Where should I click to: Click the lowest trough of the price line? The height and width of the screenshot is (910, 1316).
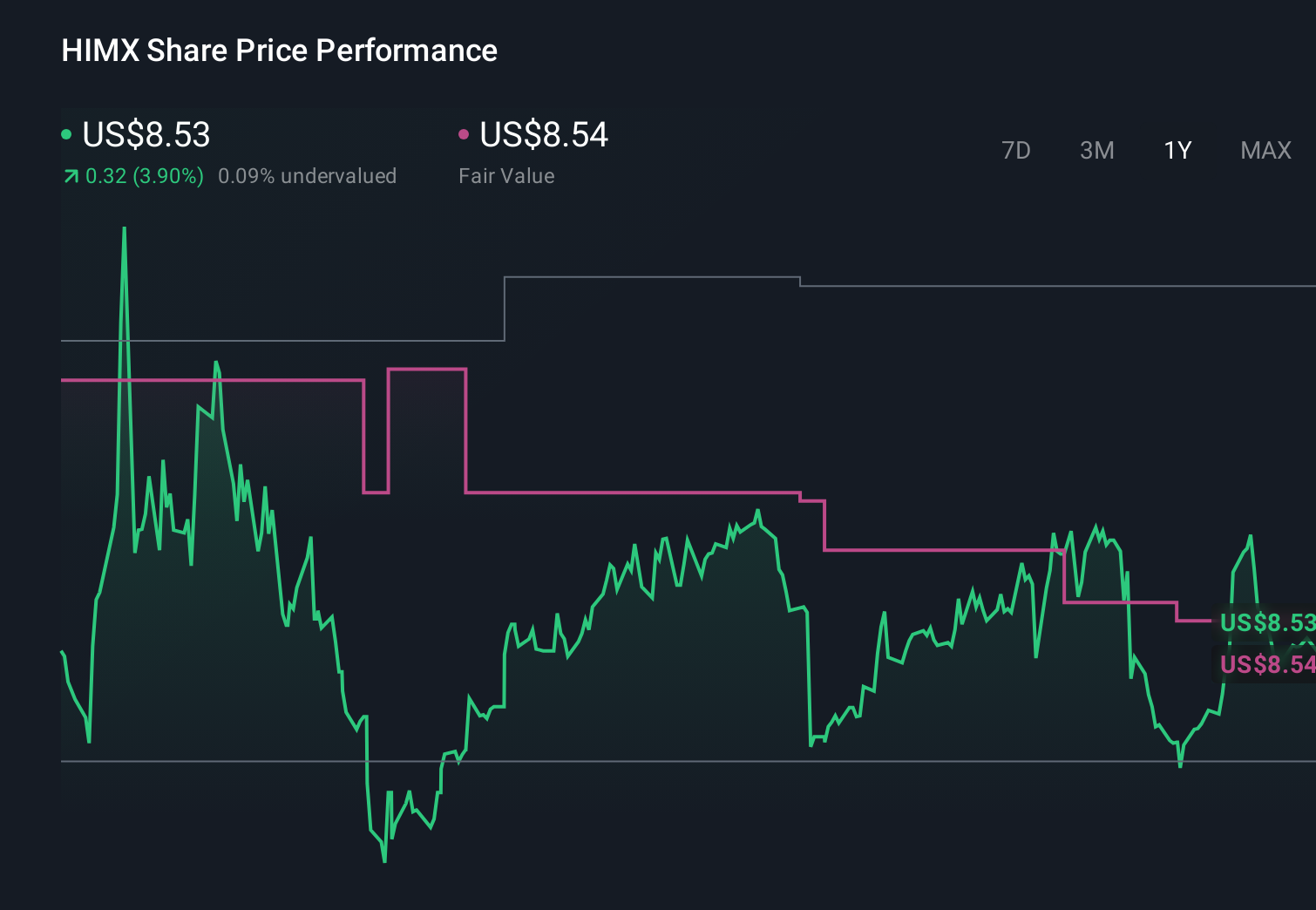(x=384, y=860)
